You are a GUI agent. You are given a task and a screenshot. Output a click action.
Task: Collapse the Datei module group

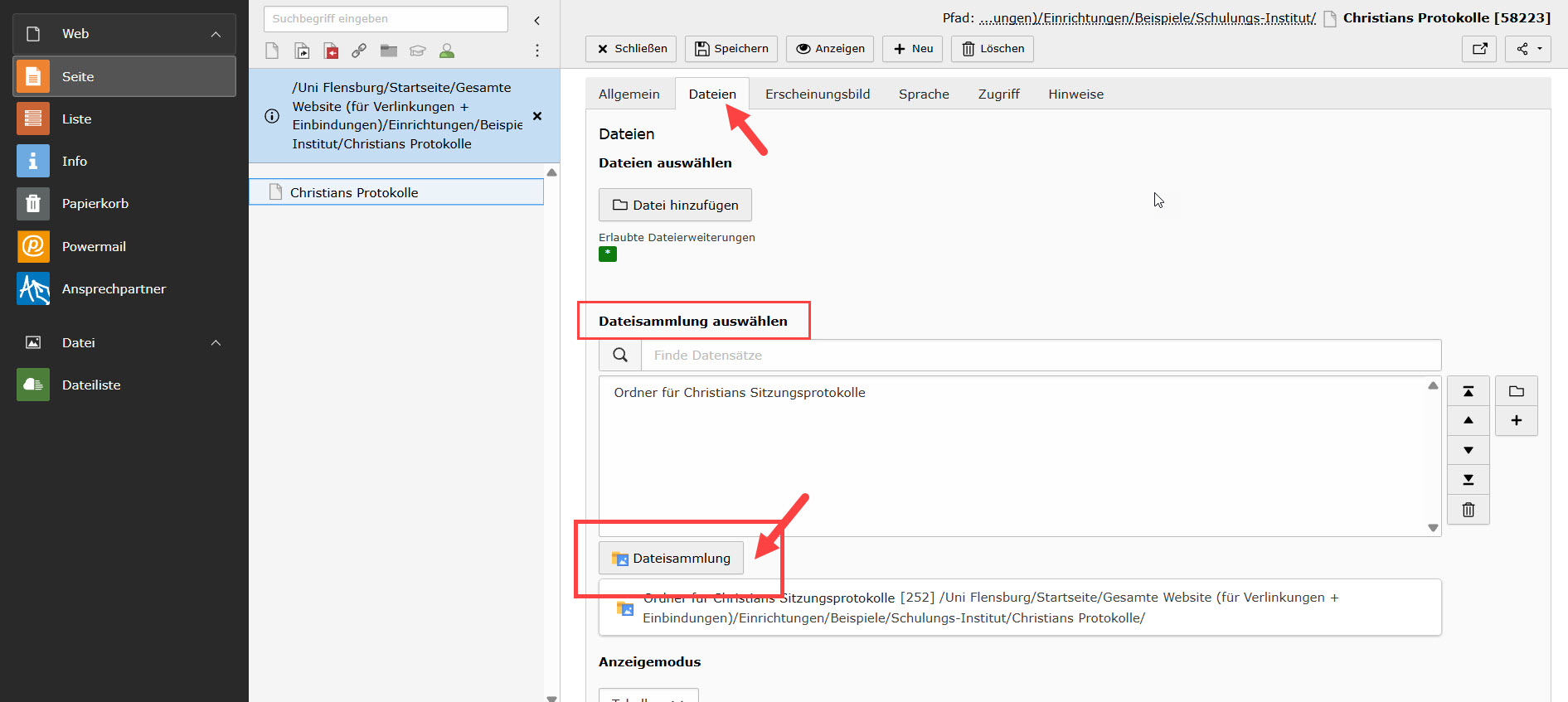[x=216, y=343]
